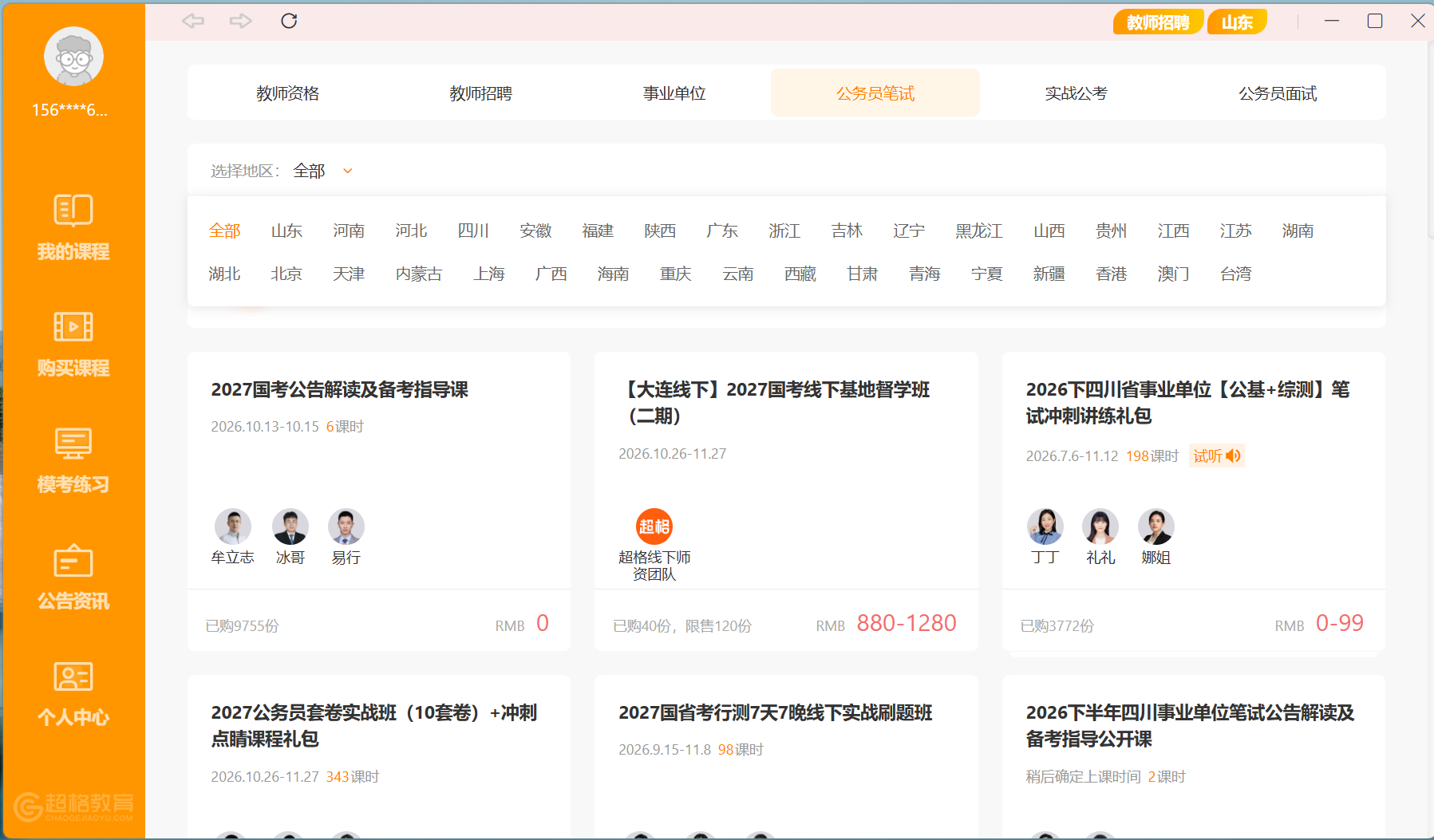Choose region 北京
Image resolution: width=1434 pixels, height=840 pixels.
click(286, 274)
